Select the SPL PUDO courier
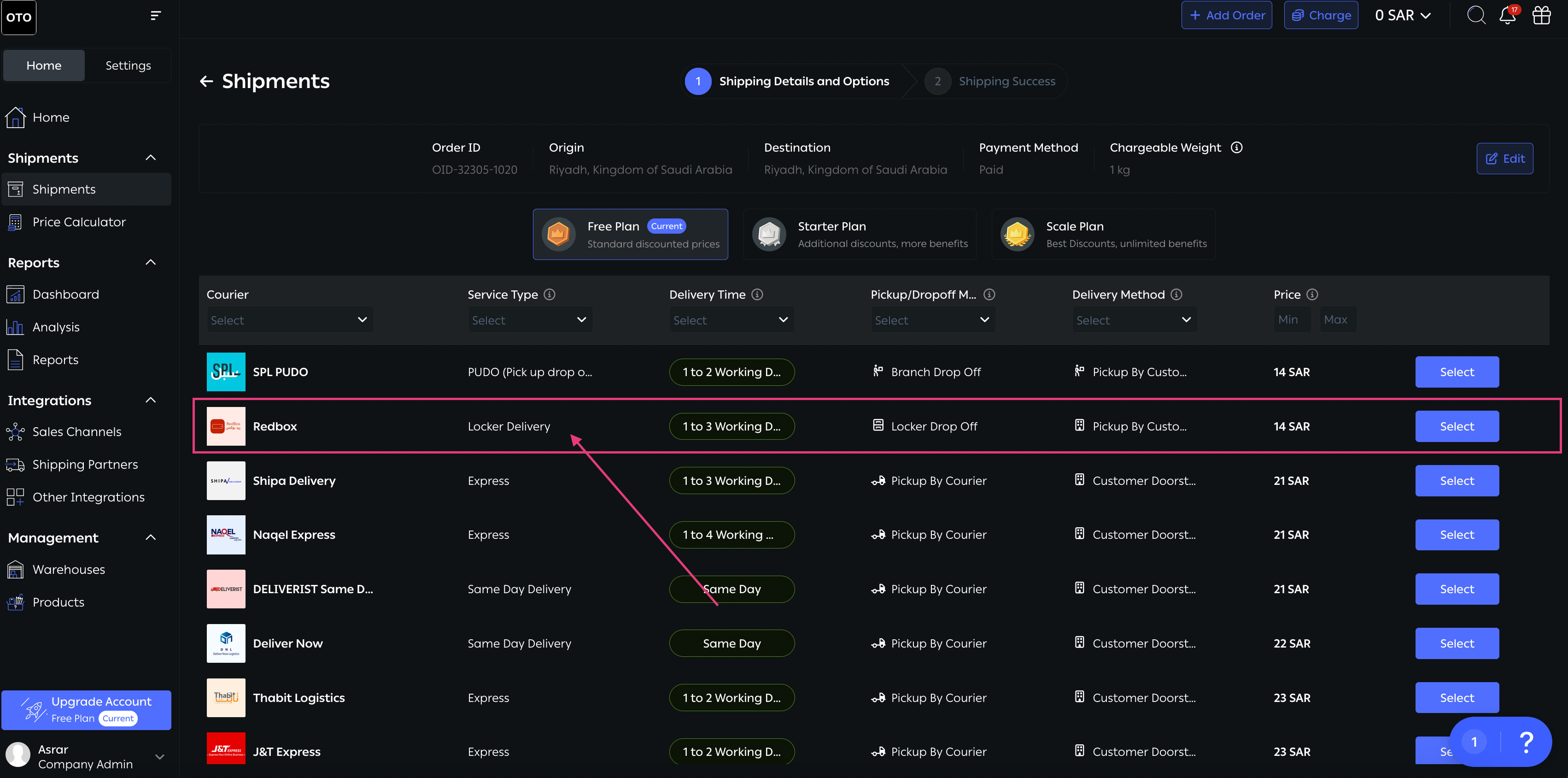Screen dimensions: 1568x778 tap(1457, 371)
